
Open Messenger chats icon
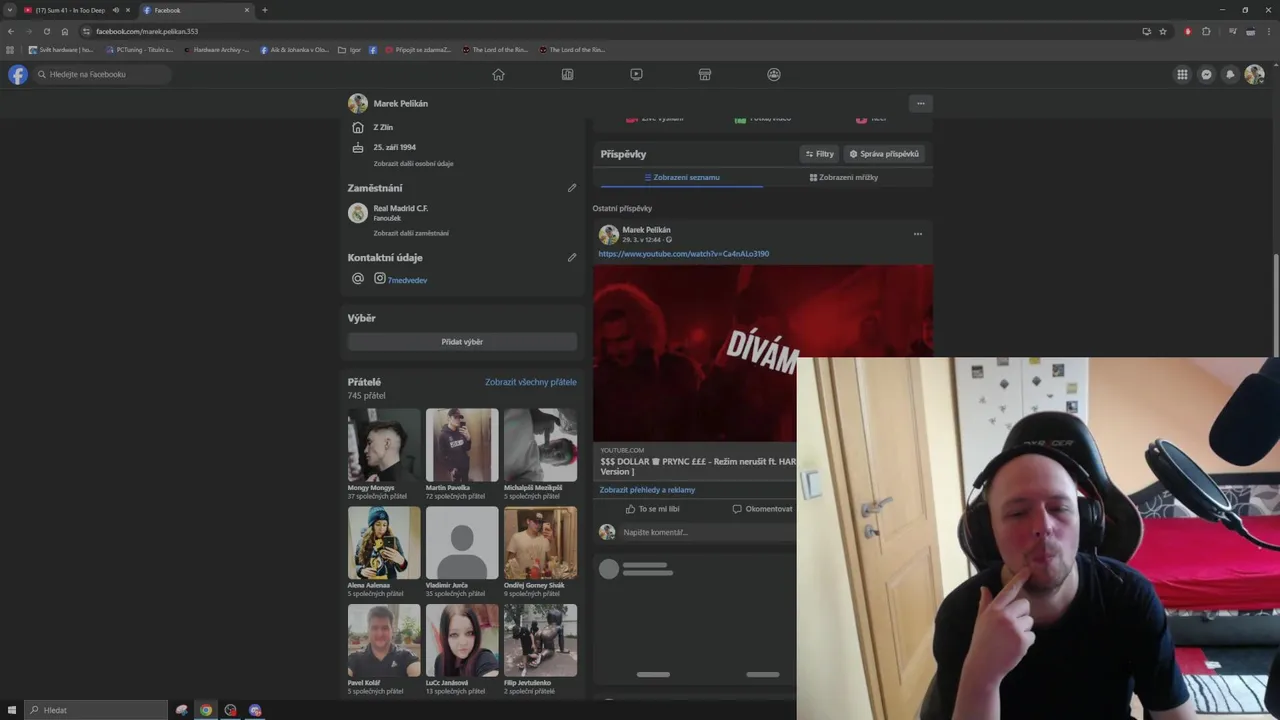coord(1206,74)
